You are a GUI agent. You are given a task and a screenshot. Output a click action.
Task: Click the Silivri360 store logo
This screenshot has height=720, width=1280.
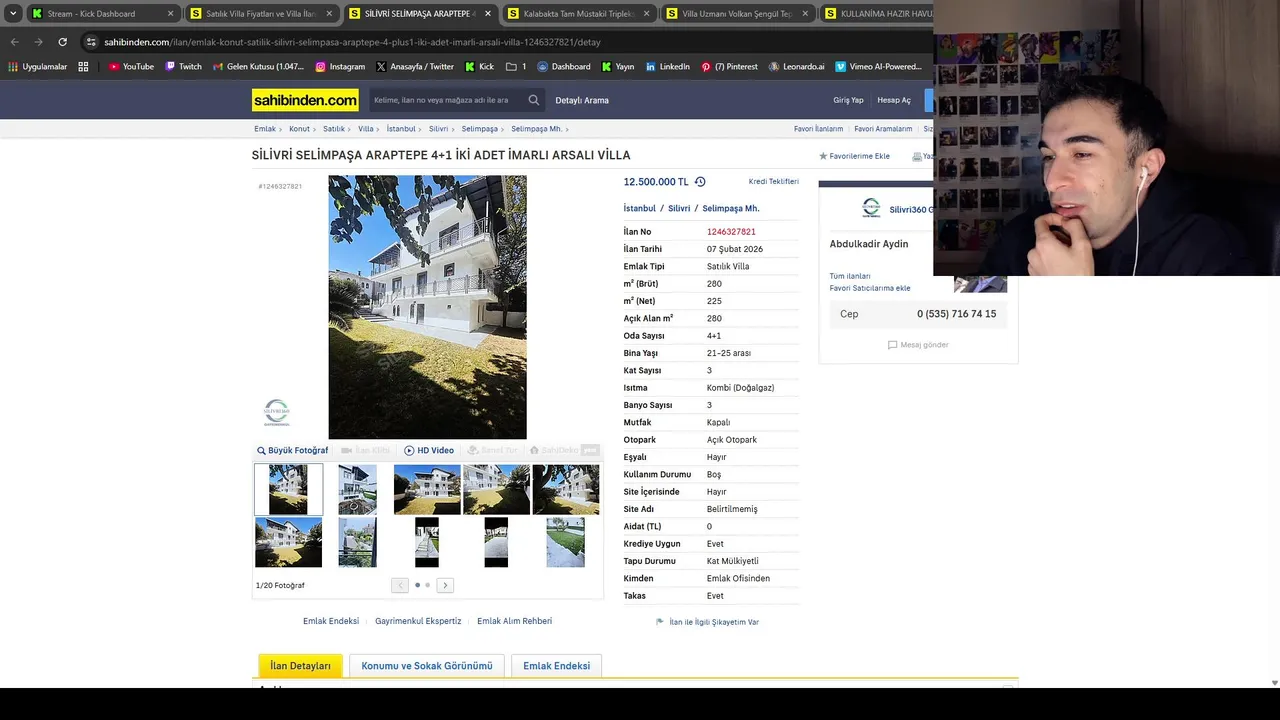[871, 208]
